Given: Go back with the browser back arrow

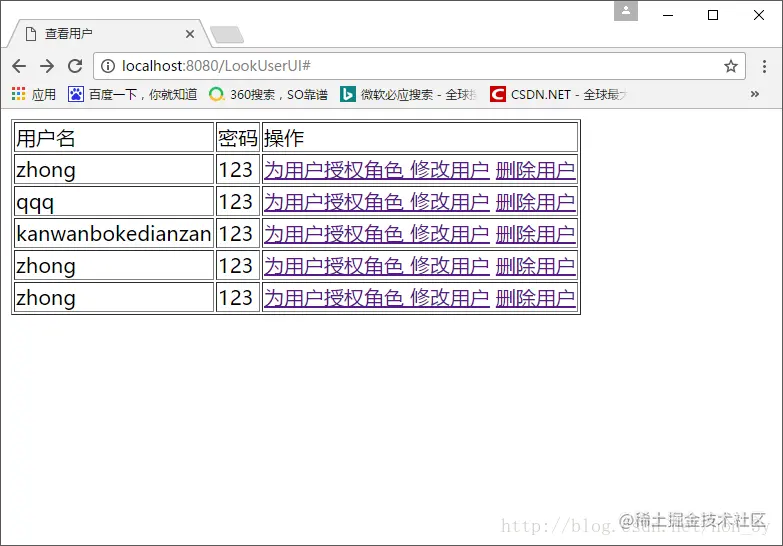Looking at the screenshot, I should coord(19,66).
